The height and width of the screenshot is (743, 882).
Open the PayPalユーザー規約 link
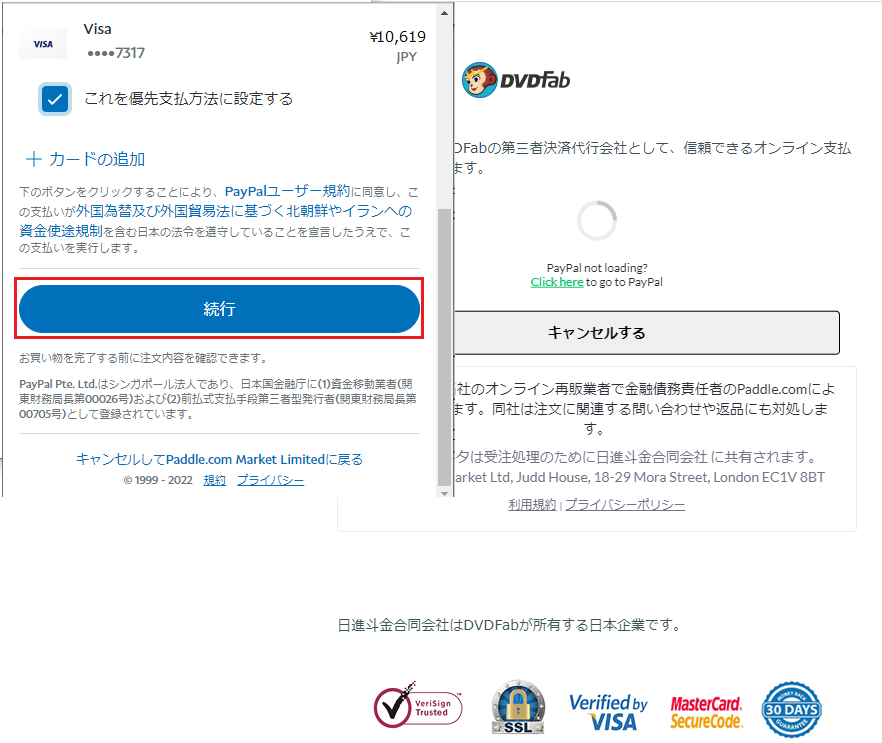(287, 191)
